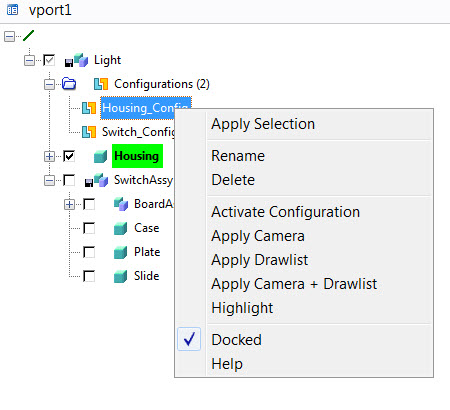Enable the SwitchAssy checkbox
The width and height of the screenshot is (450, 410).
[69, 180]
